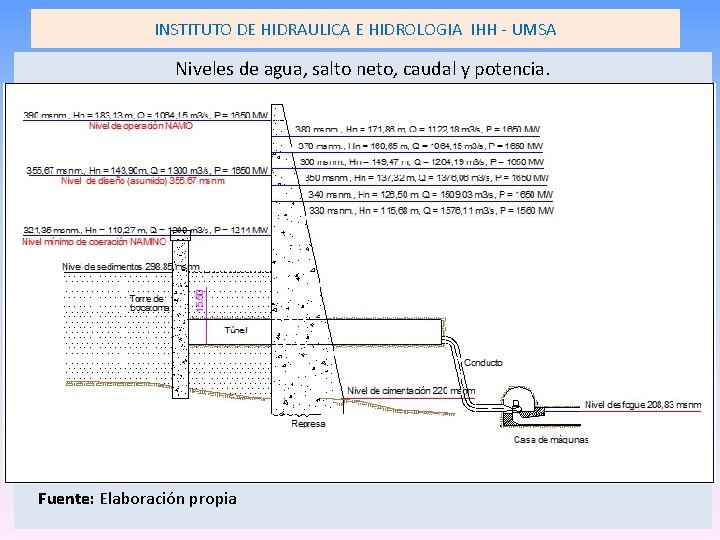Select the '350 msnm, Hn = 137,32 m' row
Screen dimensions: 720x540
(427, 178)
